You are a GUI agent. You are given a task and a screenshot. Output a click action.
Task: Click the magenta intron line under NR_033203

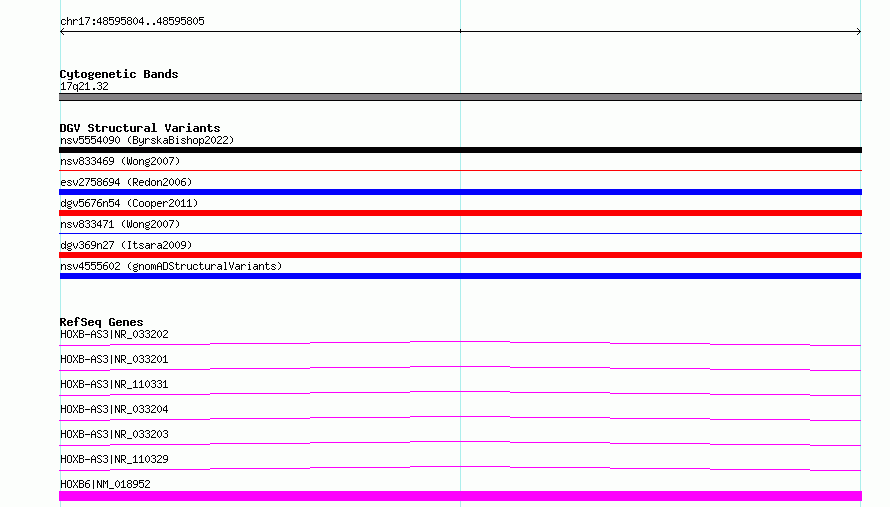460,442
